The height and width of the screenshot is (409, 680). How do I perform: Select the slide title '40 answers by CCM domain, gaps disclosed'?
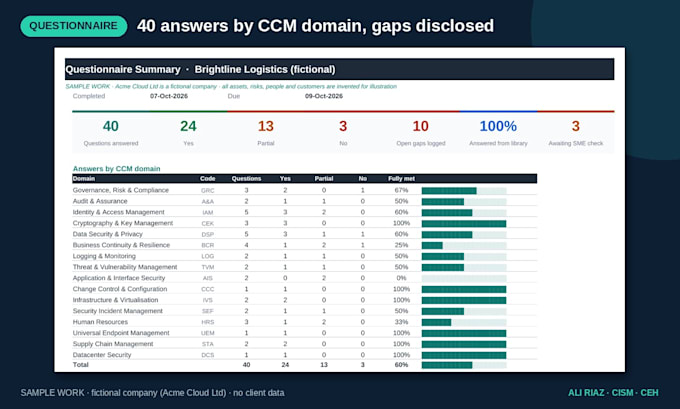315,26
